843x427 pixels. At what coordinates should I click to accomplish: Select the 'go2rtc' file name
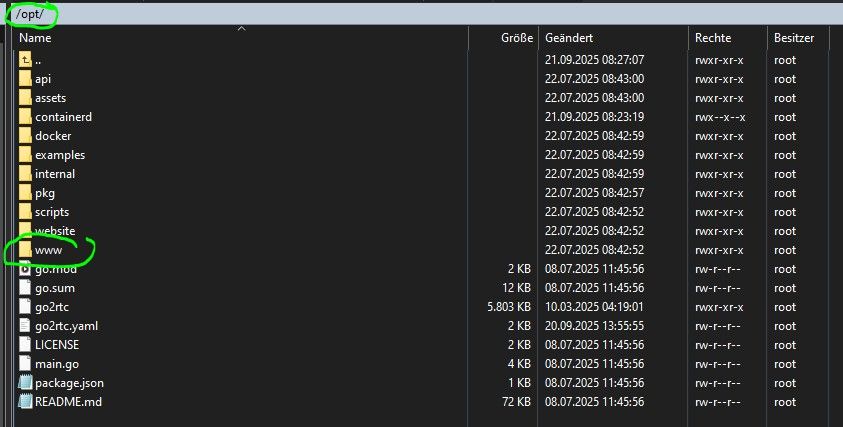tap(52, 307)
